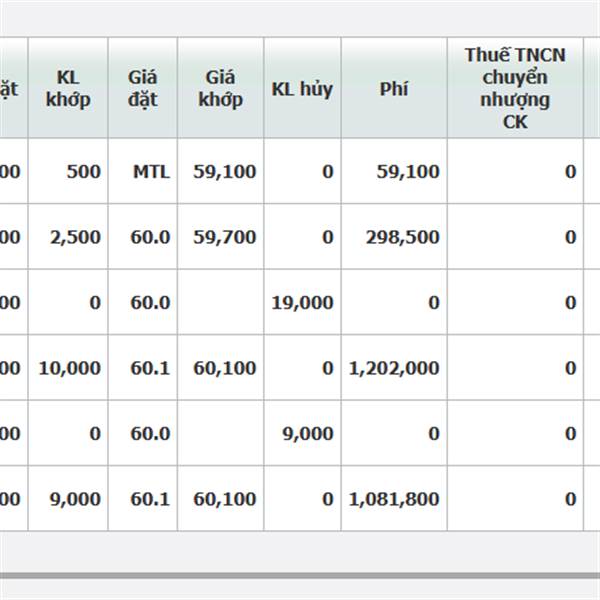Select Phí value 59,100 in the MTL row
Viewport: 600px width, 600px height.
click(394, 171)
